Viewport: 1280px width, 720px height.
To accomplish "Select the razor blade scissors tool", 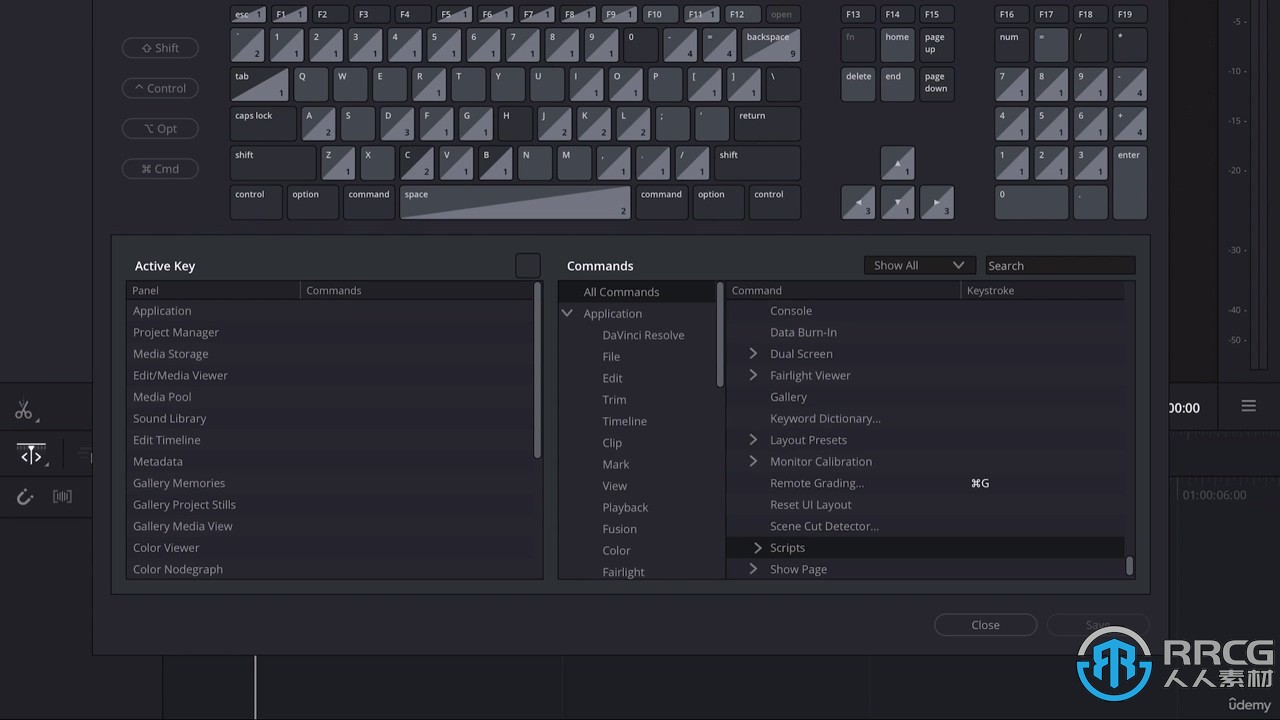I will click(x=23, y=411).
